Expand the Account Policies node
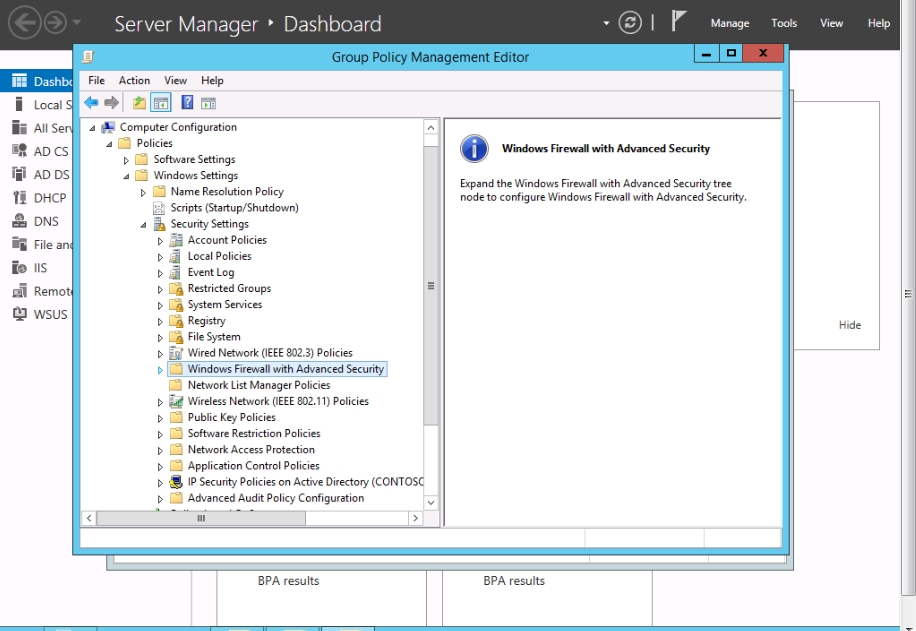The width and height of the screenshot is (916, 631). 160,241
